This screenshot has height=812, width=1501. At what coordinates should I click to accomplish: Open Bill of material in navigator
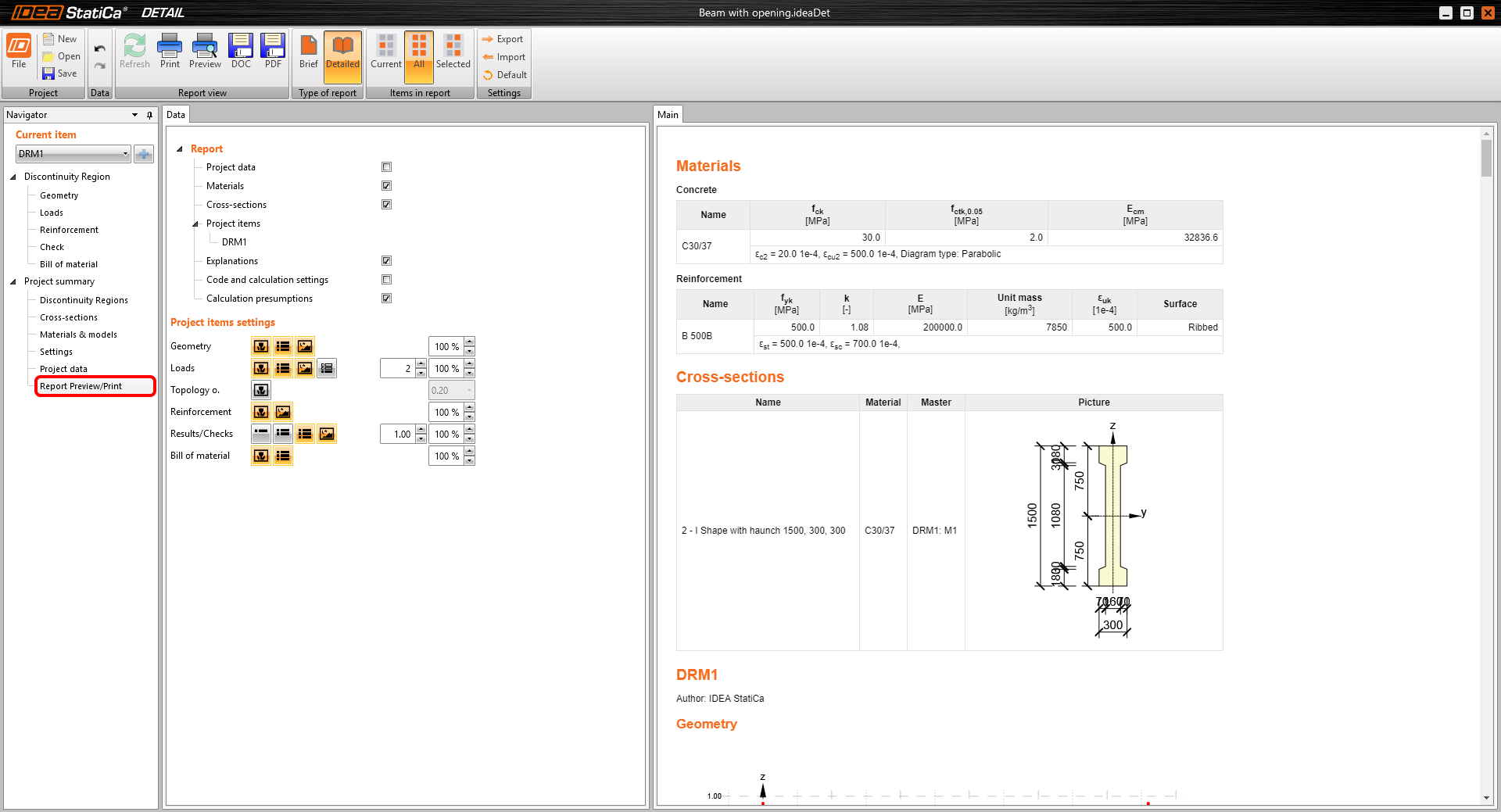tap(69, 264)
